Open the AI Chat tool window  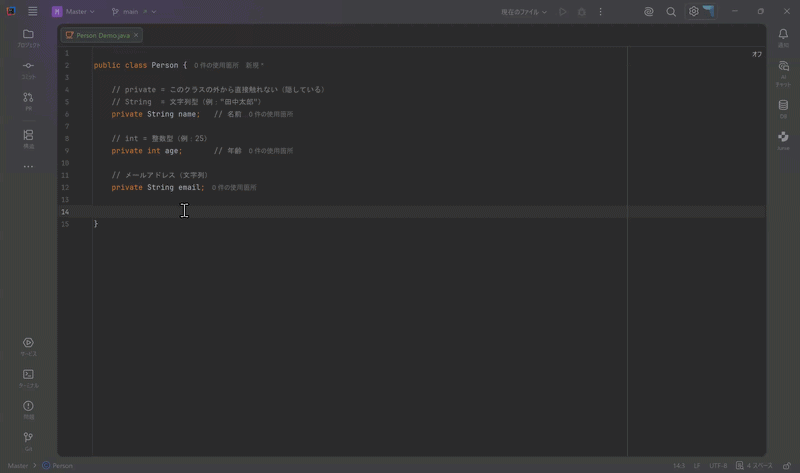(783, 73)
